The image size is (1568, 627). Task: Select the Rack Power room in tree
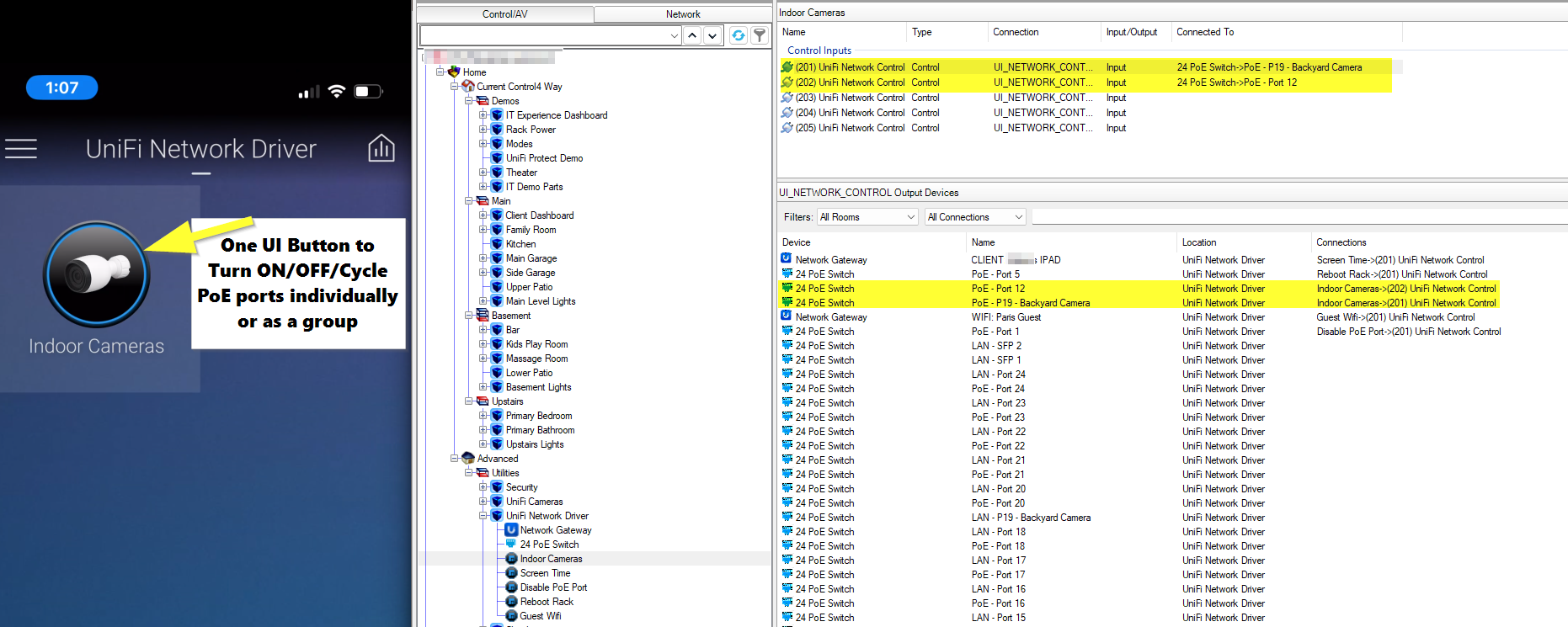pos(531,130)
